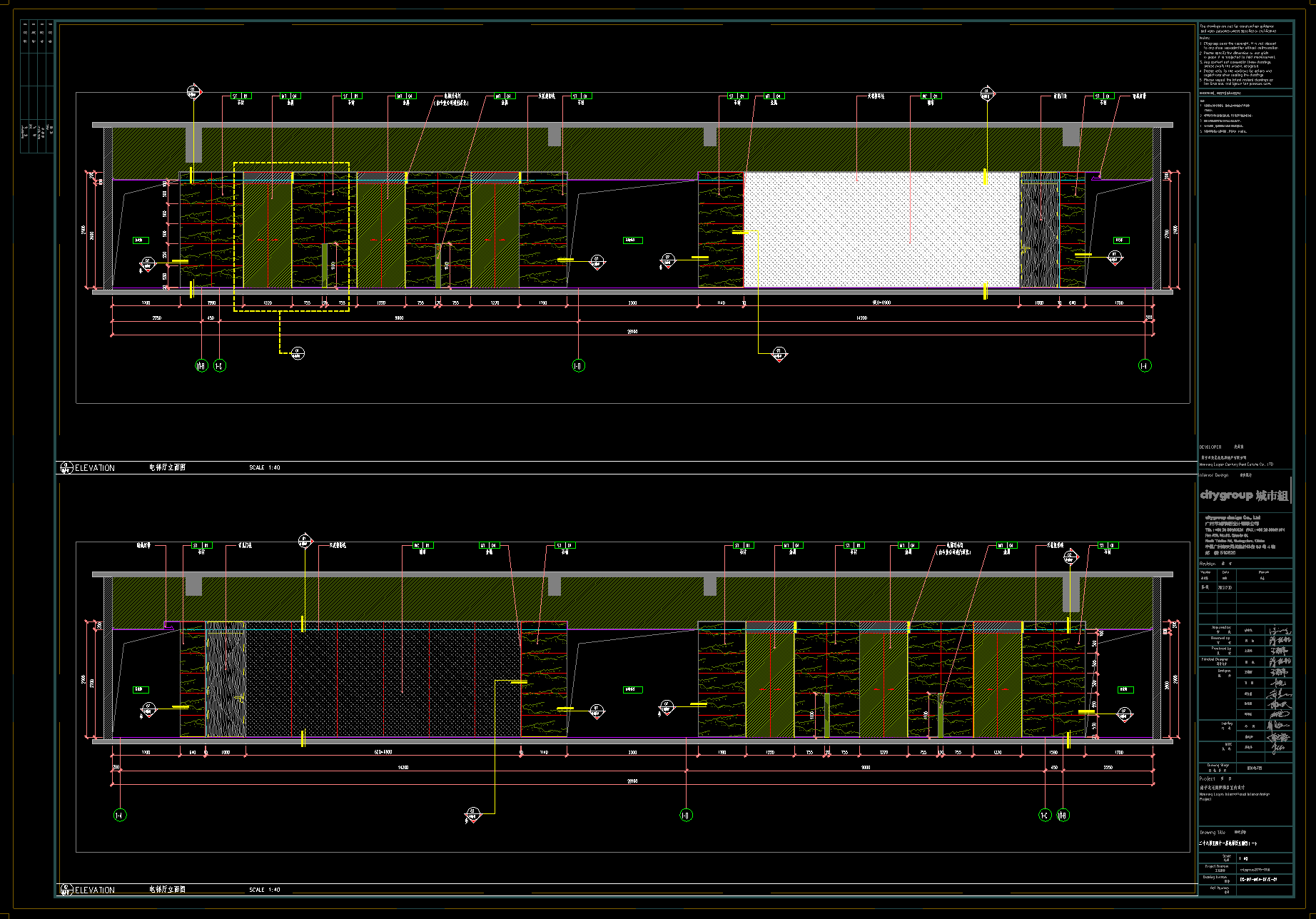
Task: Click grid bubble I-D below lower elevation
Action: point(686,815)
